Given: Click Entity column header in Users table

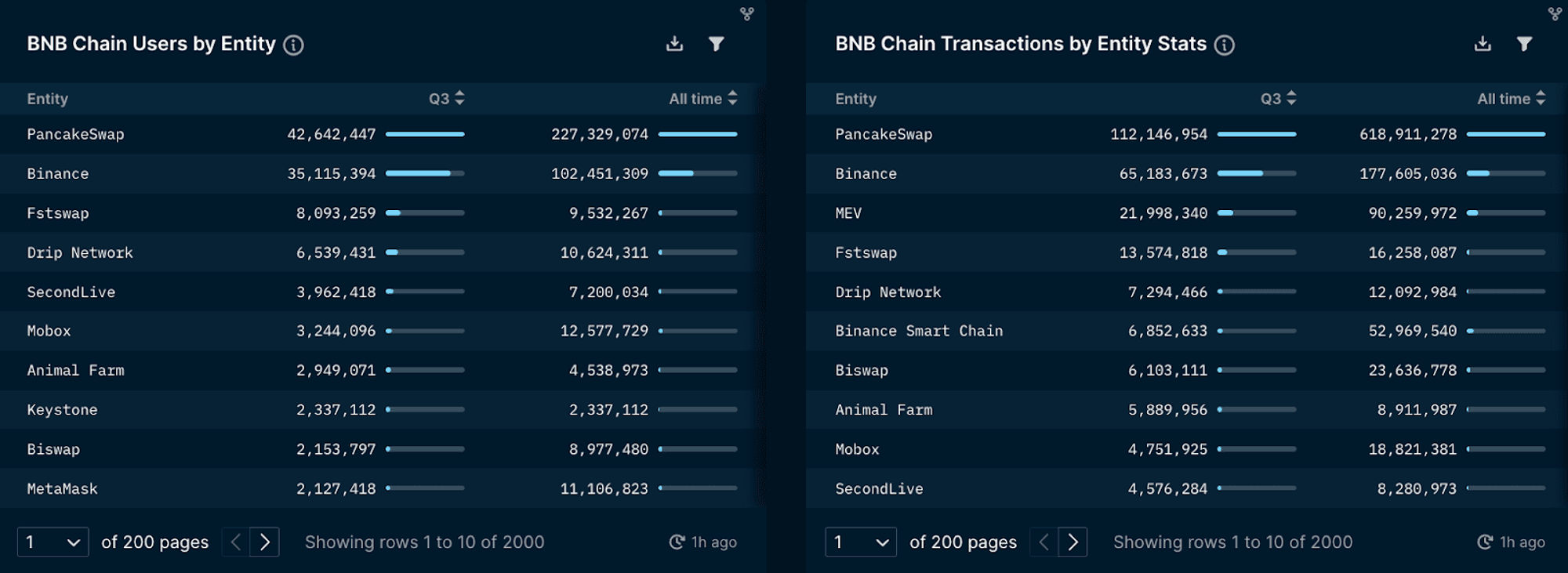Looking at the screenshot, I should click(48, 99).
